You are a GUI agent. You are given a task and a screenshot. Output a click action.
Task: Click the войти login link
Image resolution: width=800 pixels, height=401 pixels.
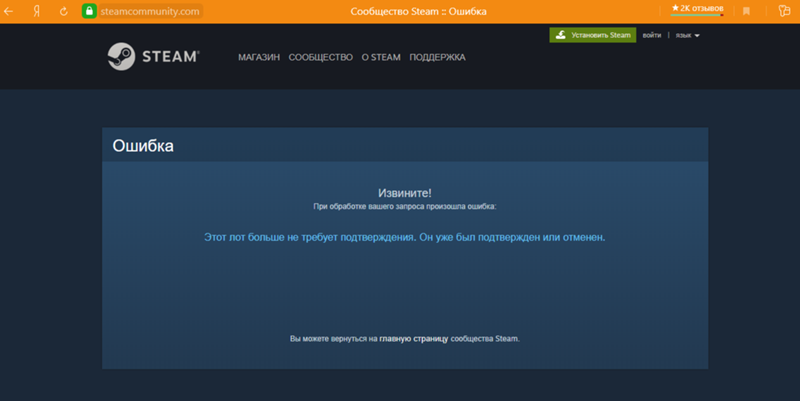coord(652,35)
